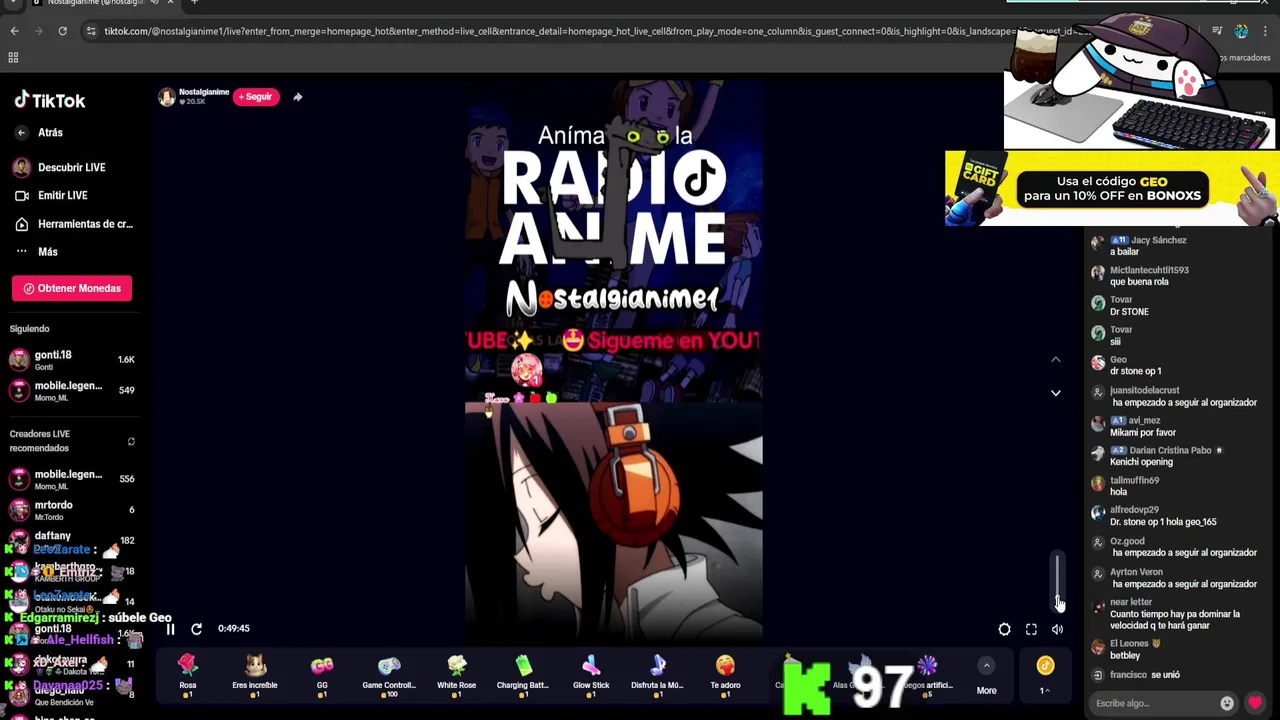Open Nostalgianime profile avatar
1280x720 pixels.
pyautogui.click(x=167, y=97)
